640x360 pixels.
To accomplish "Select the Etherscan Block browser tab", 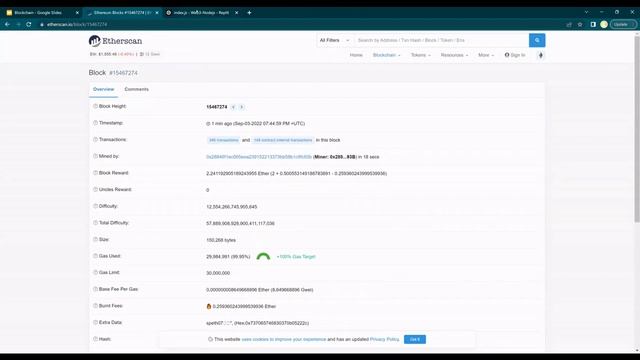I will (122, 13).
